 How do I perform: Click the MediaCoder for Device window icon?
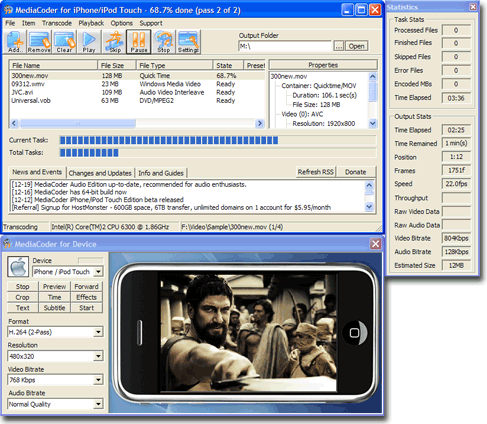[7, 244]
